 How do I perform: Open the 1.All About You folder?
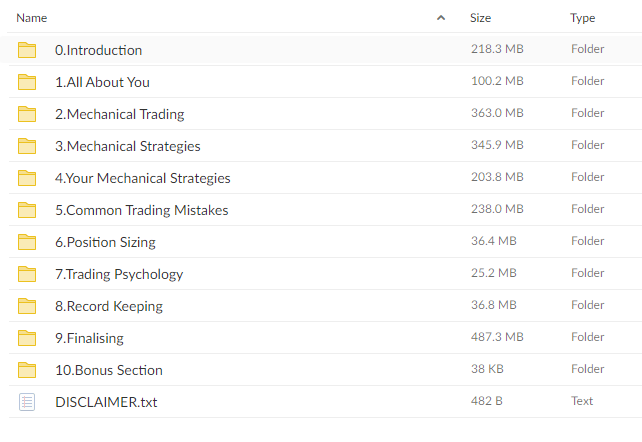click(x=102, y=82)
